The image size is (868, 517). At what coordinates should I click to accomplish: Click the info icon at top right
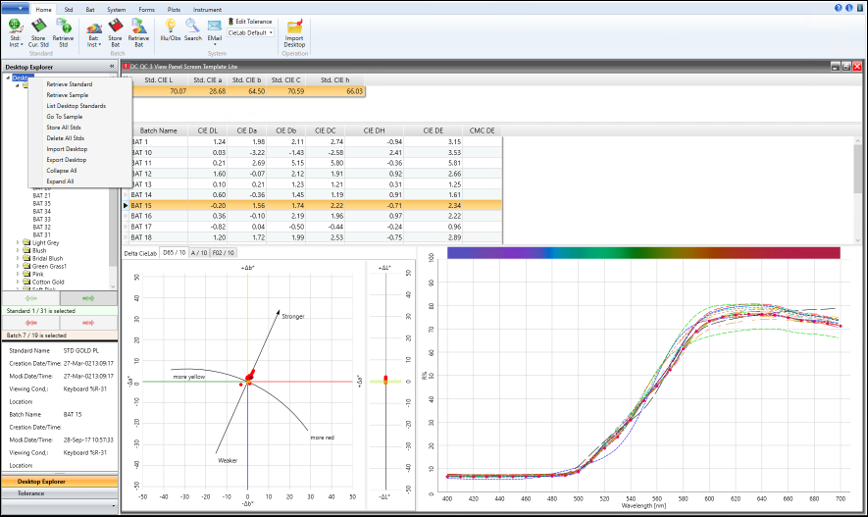849,8
